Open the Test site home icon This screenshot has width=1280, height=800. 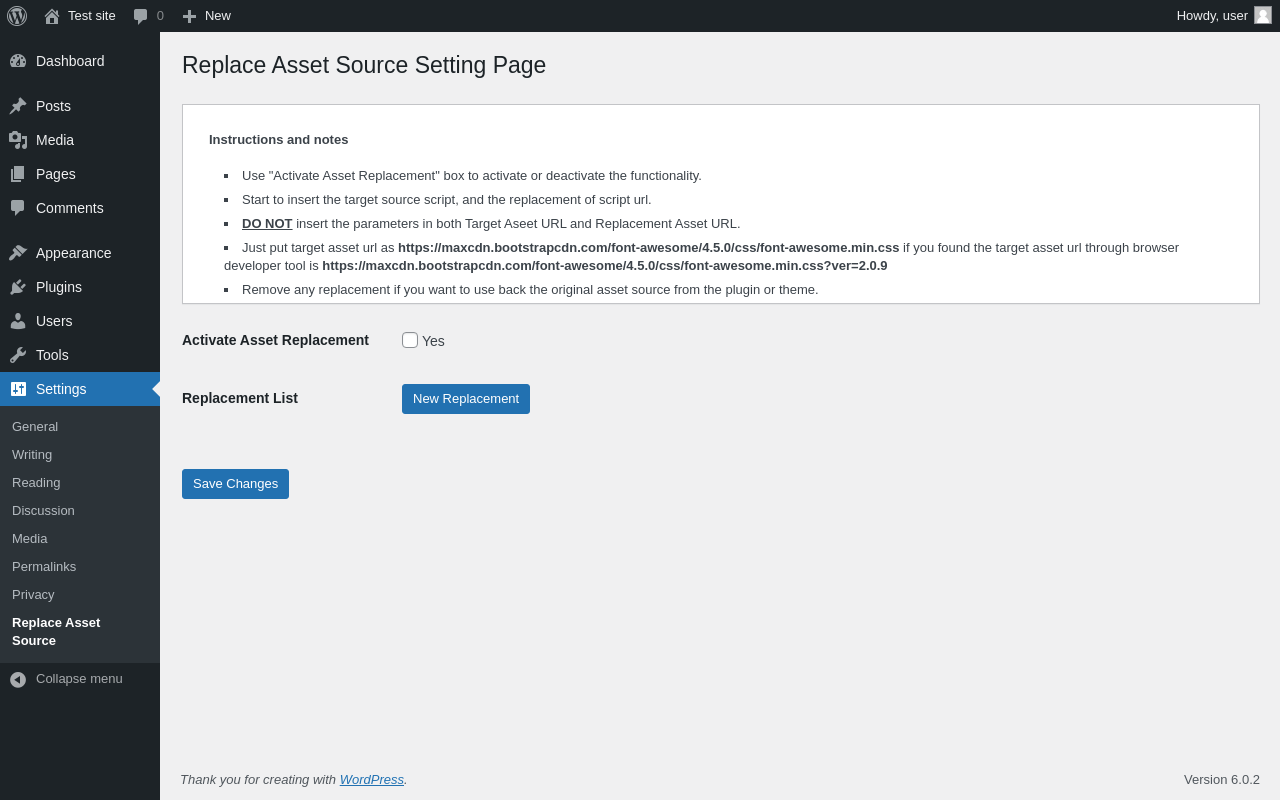(52, 16)
